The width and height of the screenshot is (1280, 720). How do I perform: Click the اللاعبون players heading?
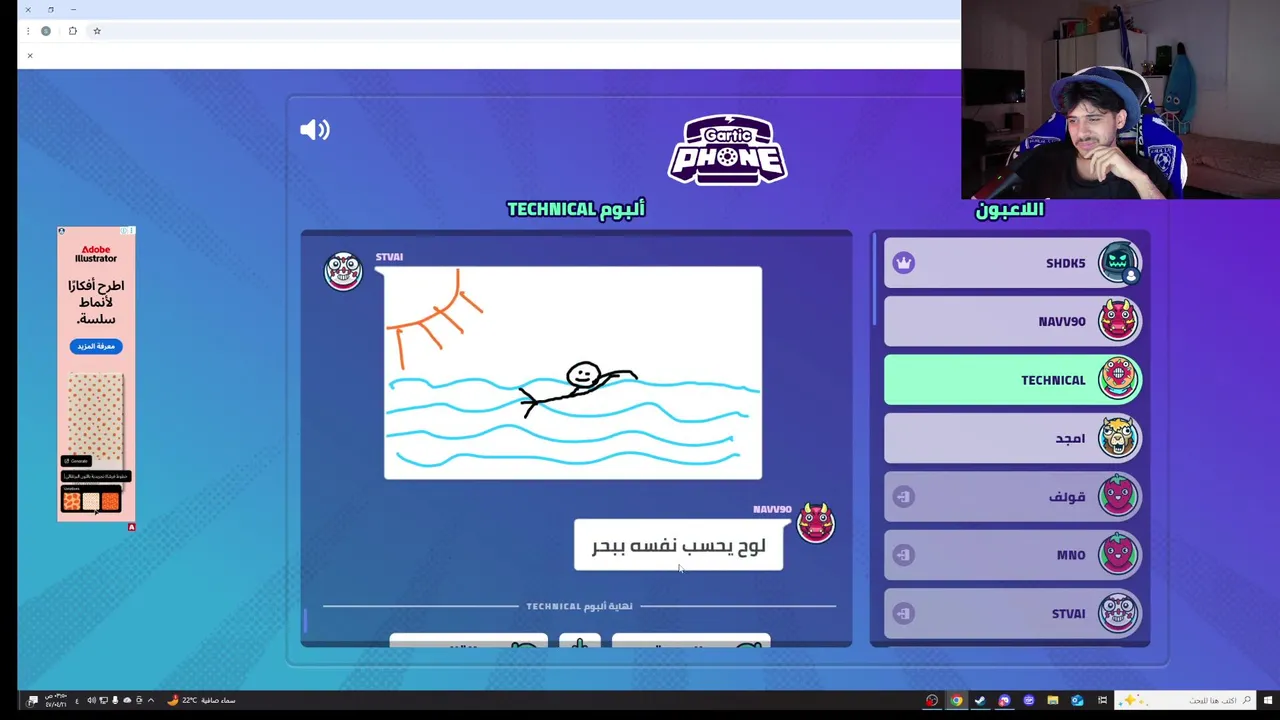(1010, 209)
